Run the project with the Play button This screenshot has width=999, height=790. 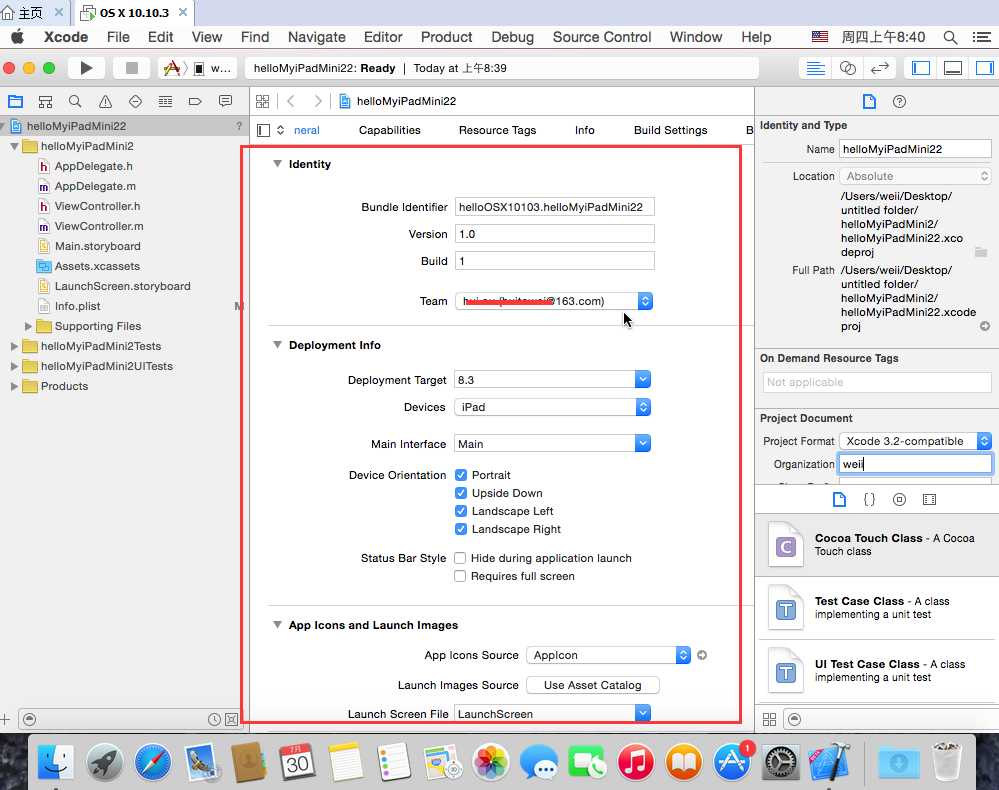click(x=87, y=68)
